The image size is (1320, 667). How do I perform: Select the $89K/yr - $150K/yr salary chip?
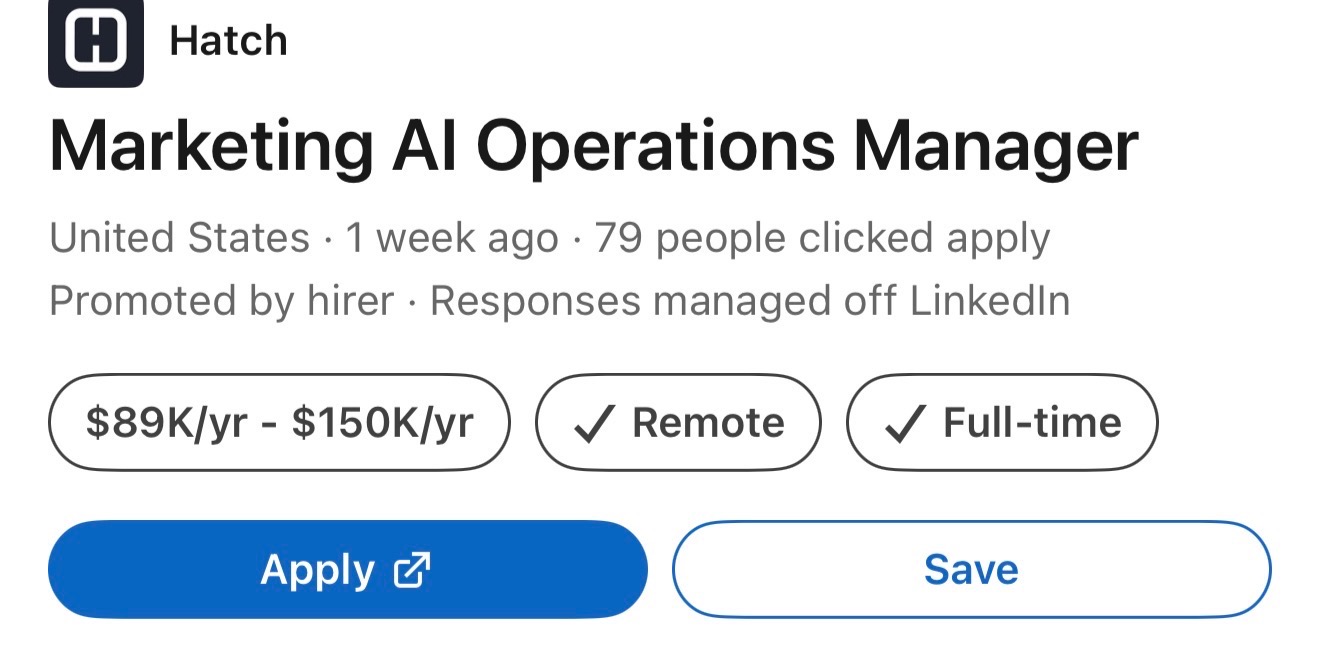coord(279,423)
